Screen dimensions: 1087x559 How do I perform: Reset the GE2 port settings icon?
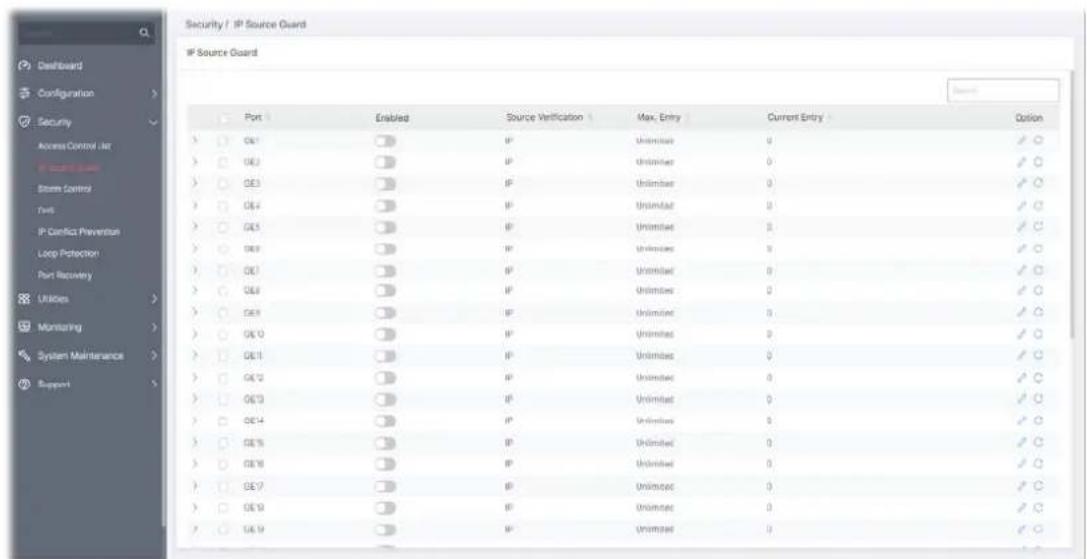1038,162
